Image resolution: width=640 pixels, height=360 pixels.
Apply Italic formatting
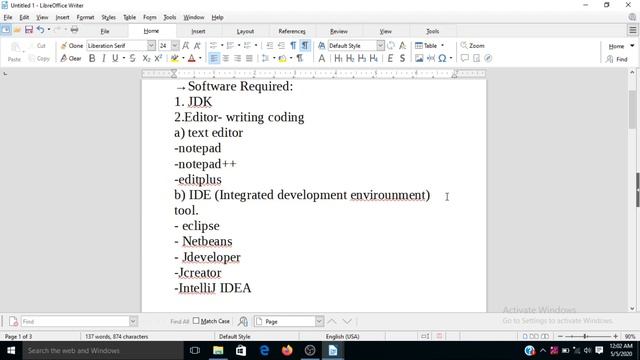tap(104, 58)
